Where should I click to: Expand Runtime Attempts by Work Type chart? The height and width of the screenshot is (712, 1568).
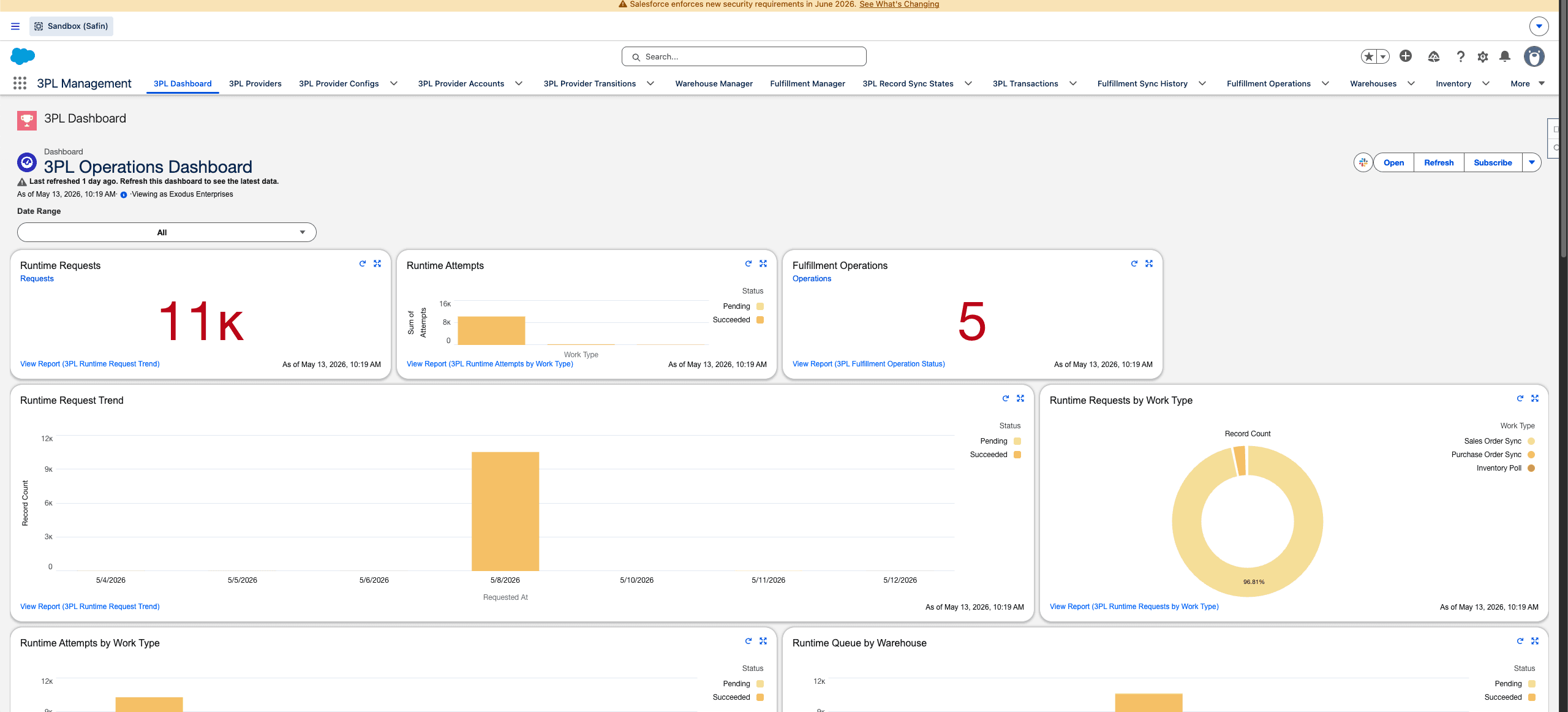[x=763, y=641]
